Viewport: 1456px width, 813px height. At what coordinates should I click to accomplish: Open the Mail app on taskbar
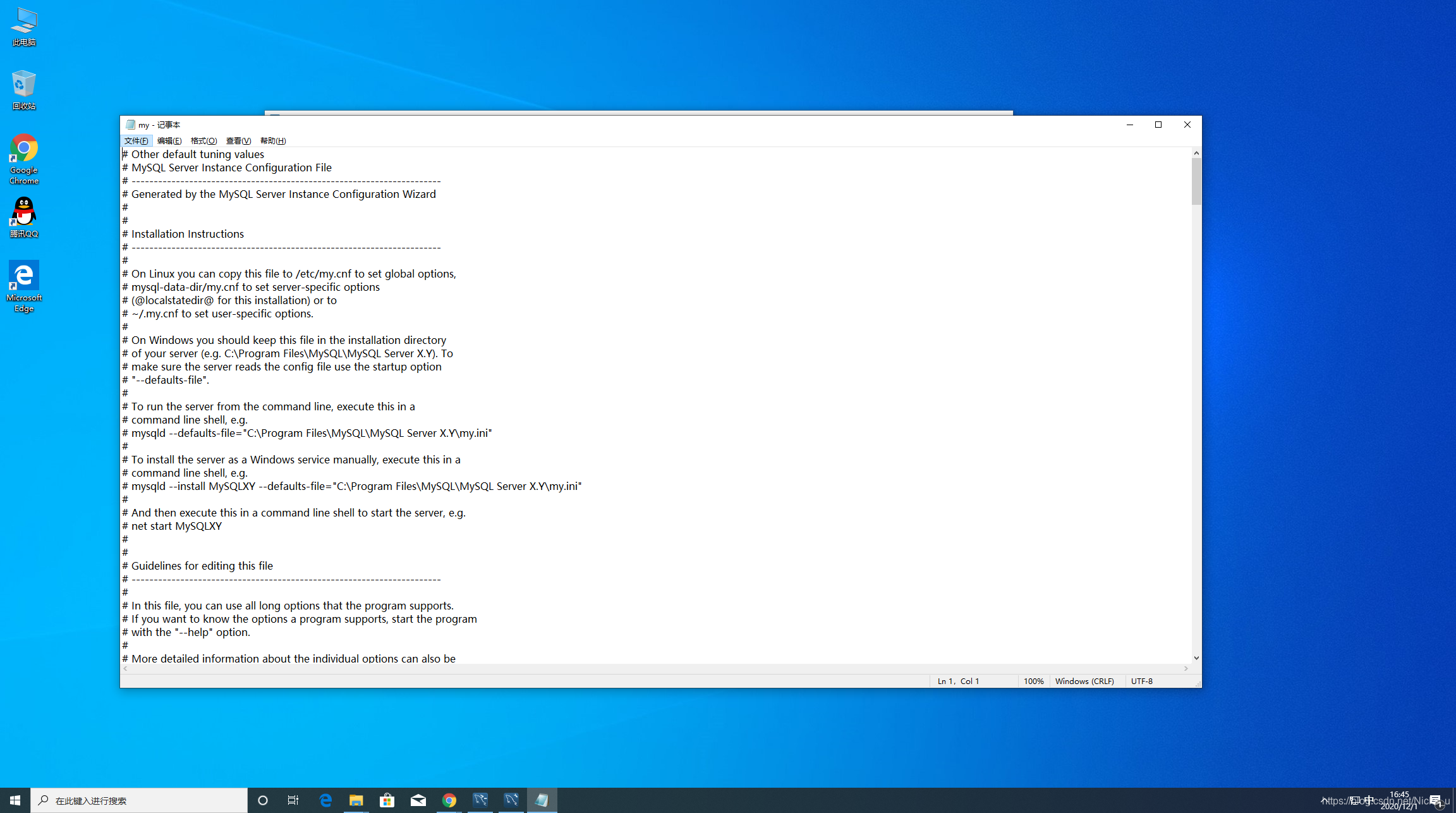(418, 800)
